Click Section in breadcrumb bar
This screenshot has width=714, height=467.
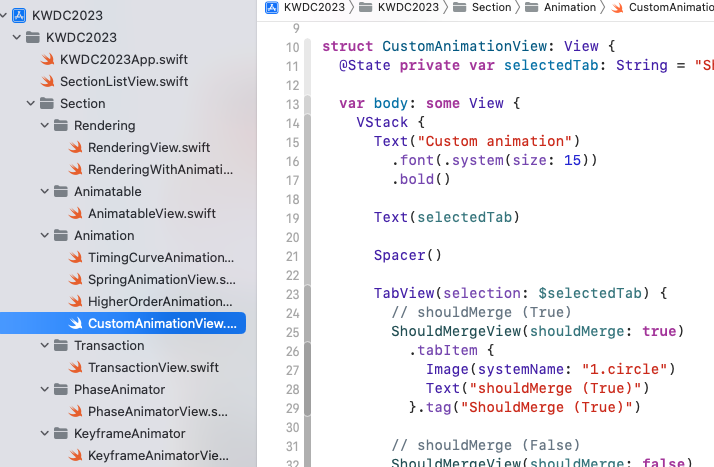click(482, 7)
